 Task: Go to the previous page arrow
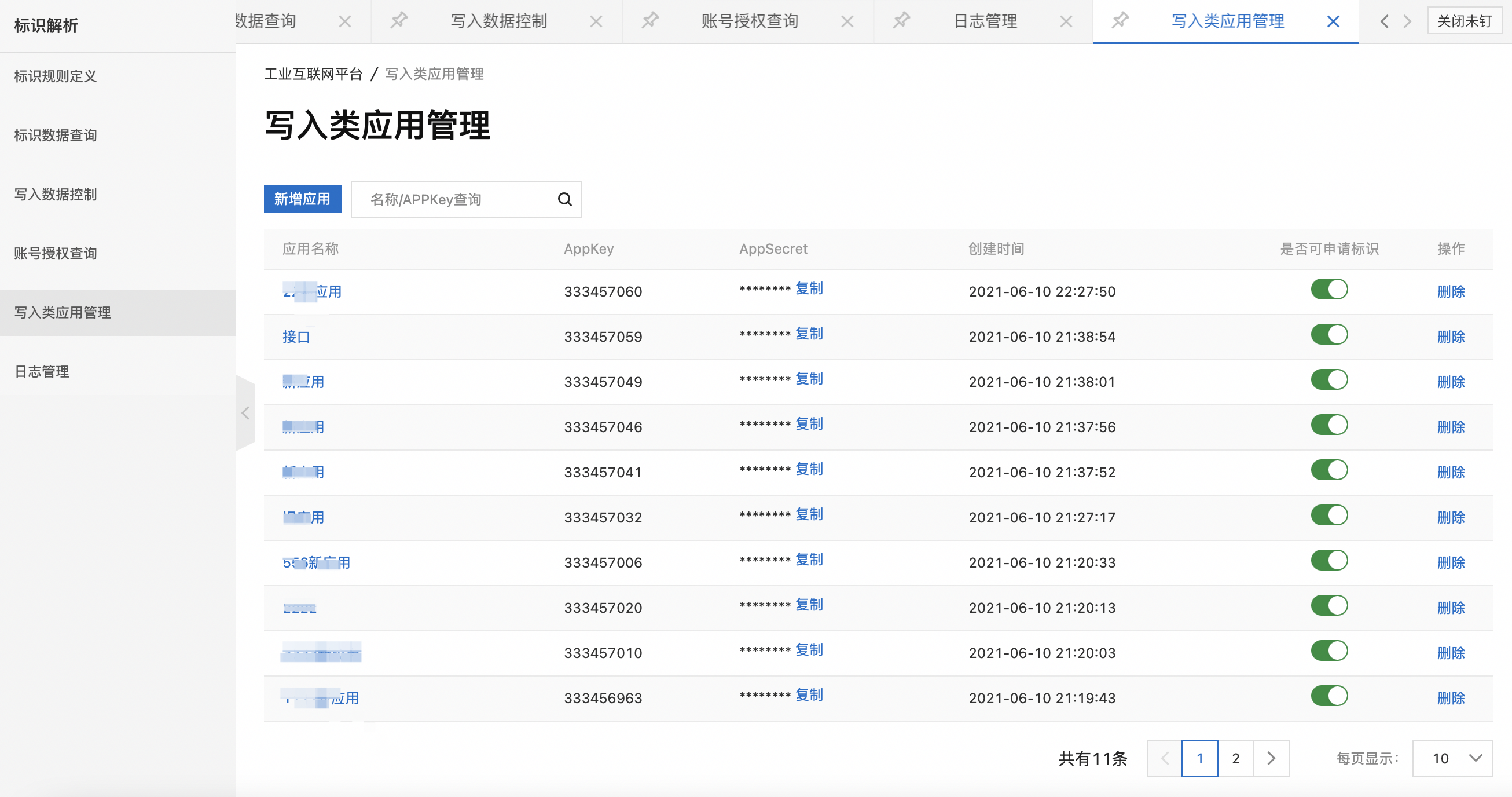1165,758
